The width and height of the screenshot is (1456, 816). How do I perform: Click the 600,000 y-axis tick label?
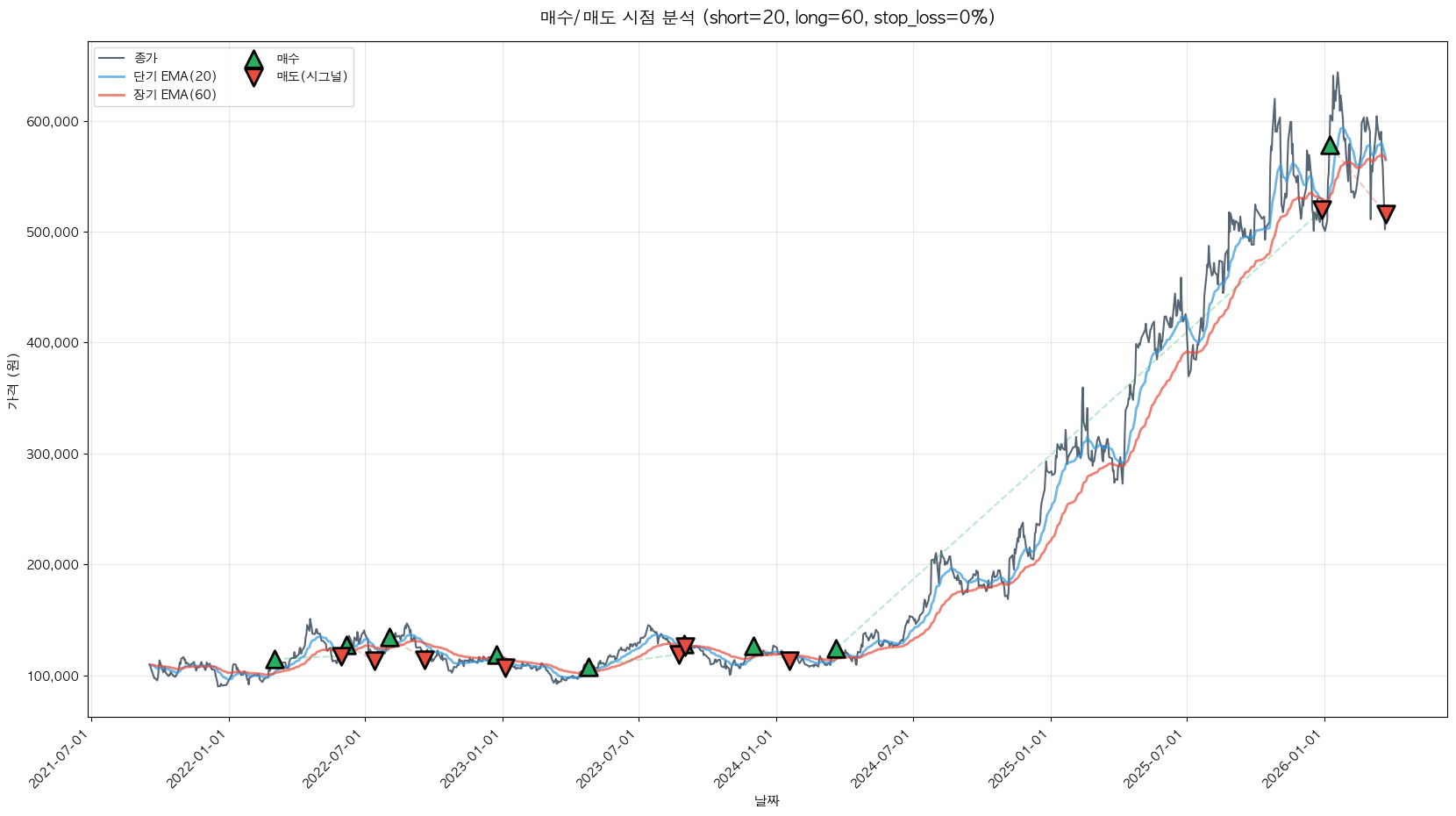click(x=53, y=122)
